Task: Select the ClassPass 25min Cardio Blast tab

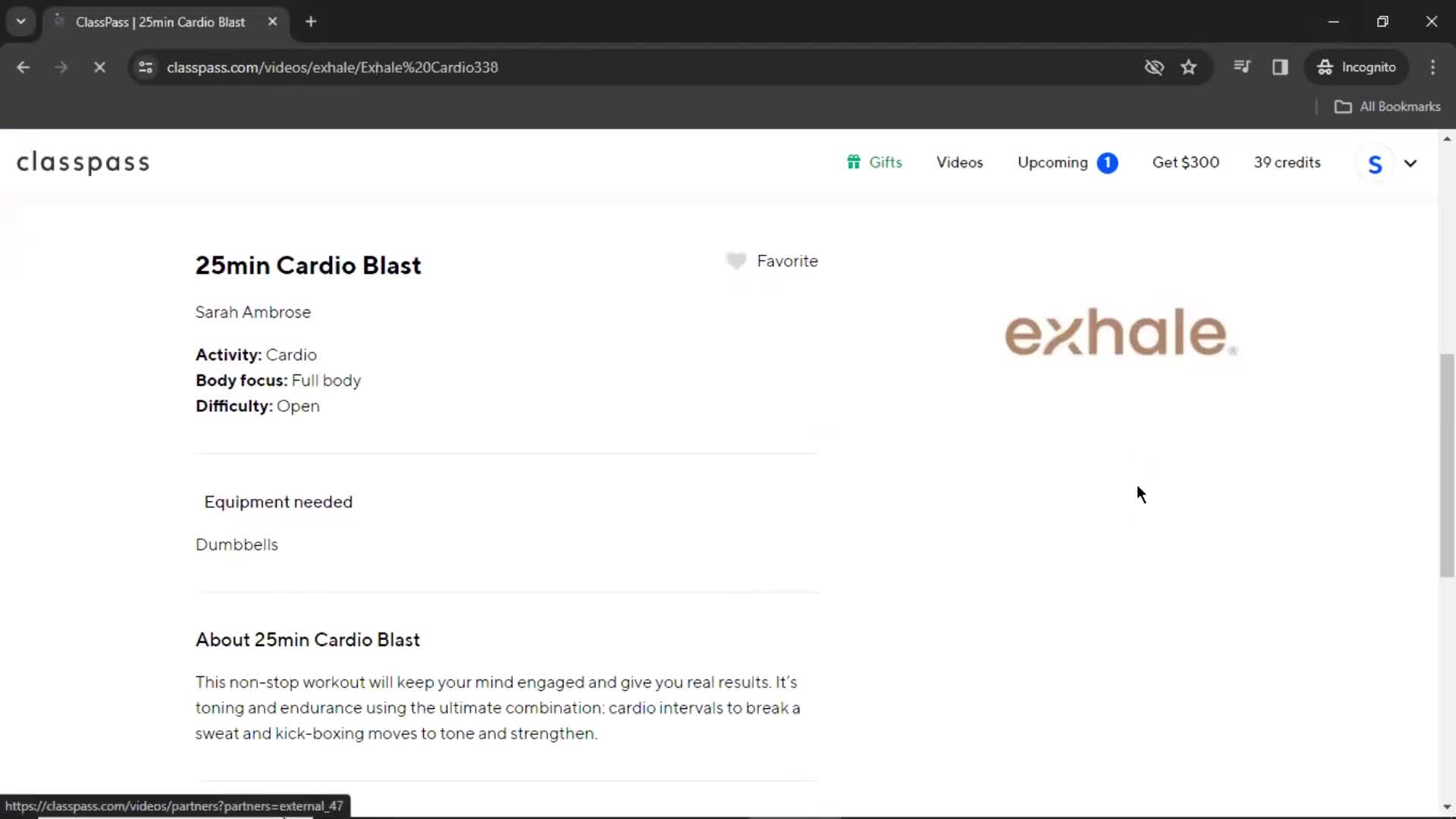Action: [x=160, y=22]
